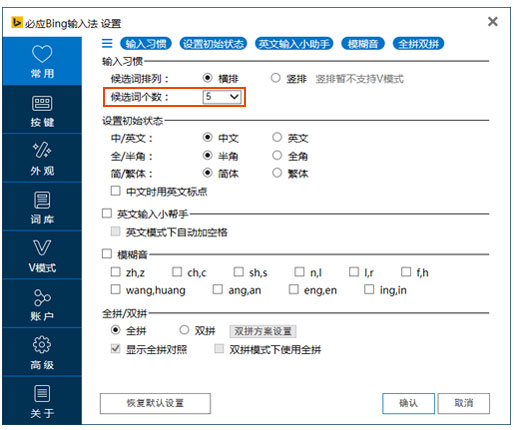This screenshot has height=430, width=514.
Task: Open the 候选词个数 dropdown
Action: 222,97
